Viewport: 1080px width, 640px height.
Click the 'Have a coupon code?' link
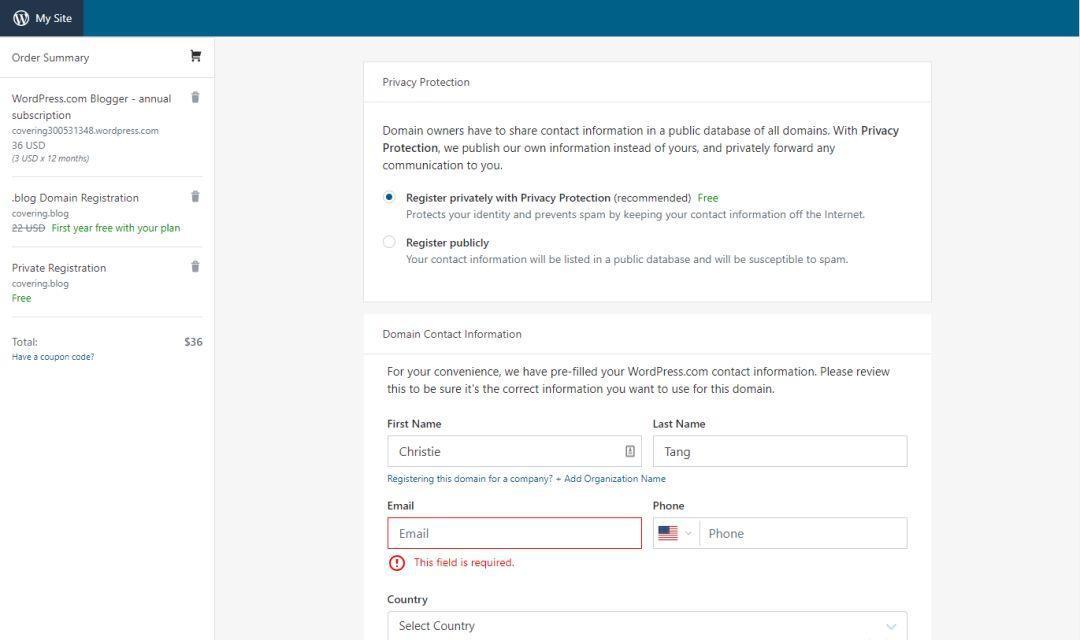pyautogui.click(x=53, y=357)
